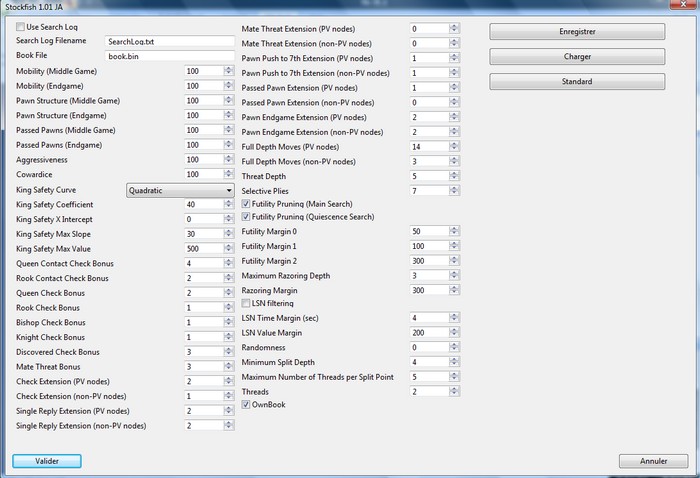
Task: Increase Threads value with spinner arrow
Action: click(x=454, y=388)
